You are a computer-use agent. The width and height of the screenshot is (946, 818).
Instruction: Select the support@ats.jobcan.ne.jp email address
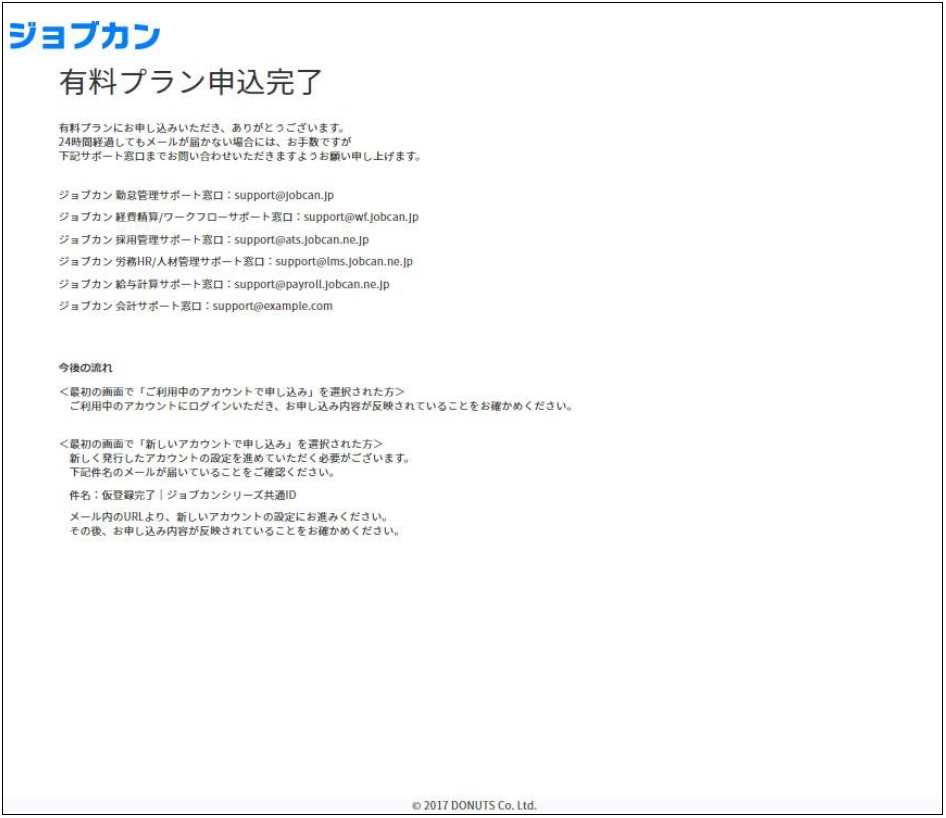[x=301, y=240]
